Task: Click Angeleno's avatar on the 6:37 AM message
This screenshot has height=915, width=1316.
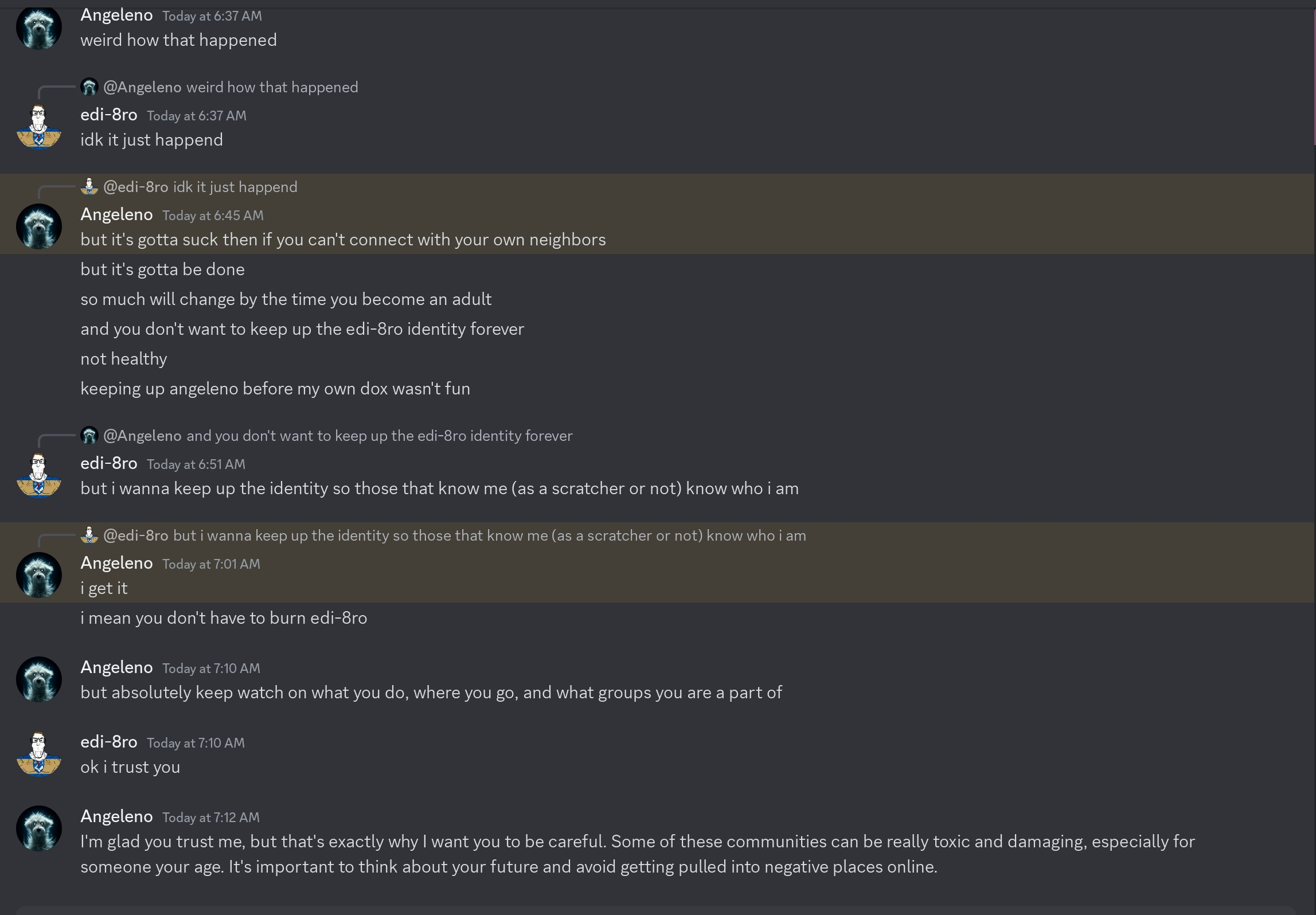Action: [x=39, y=27]
